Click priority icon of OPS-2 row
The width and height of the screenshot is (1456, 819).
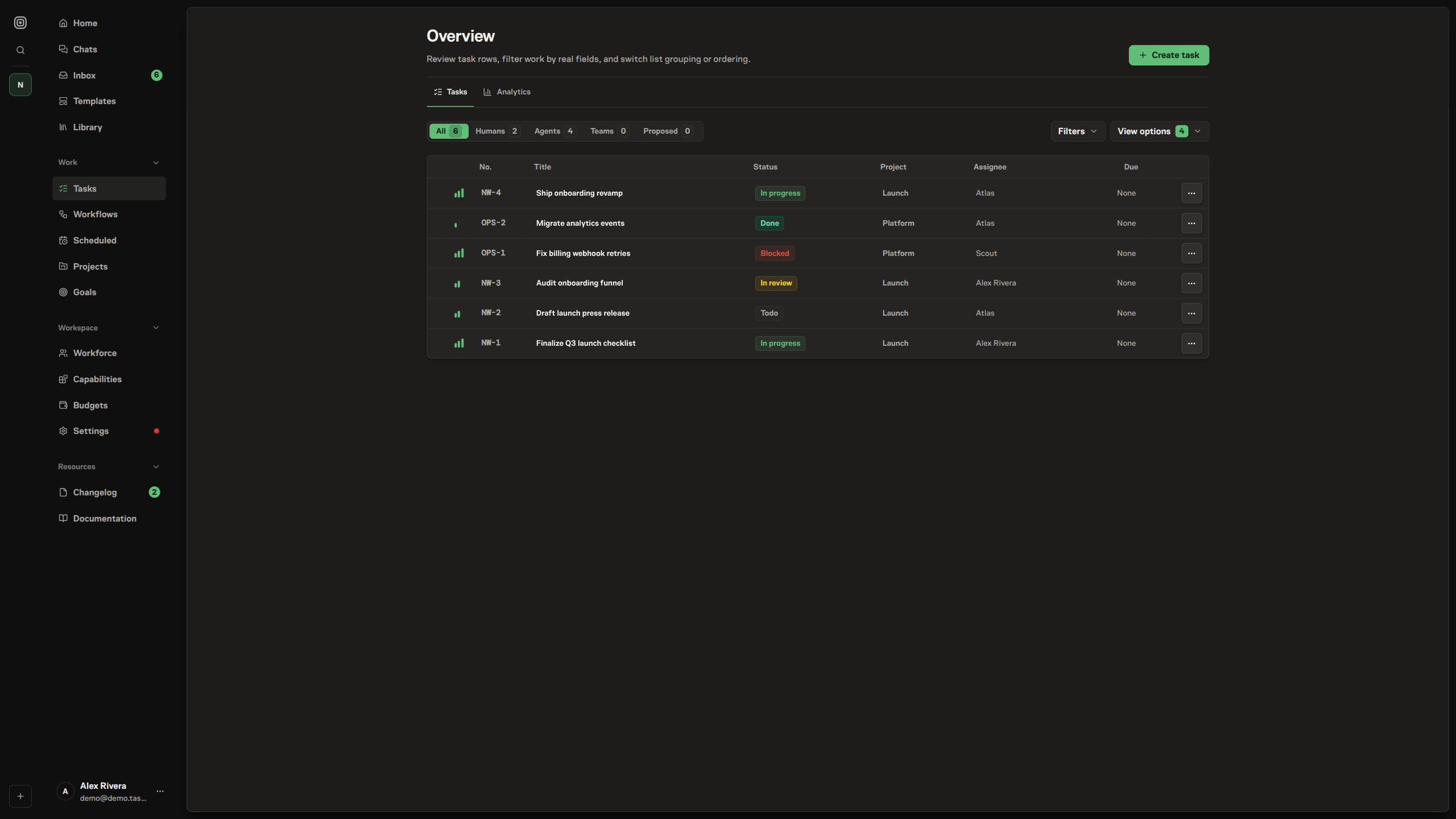(459, 224)
